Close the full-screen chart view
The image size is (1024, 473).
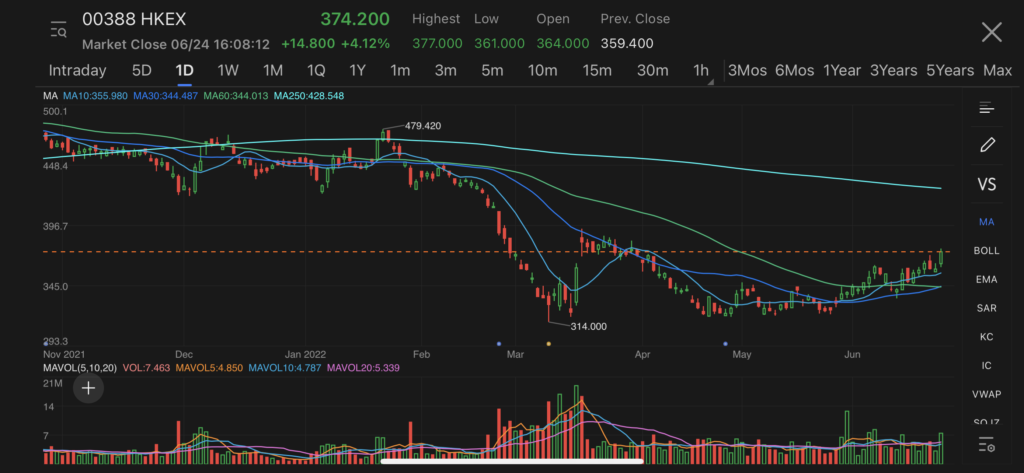click(x=991, y=32)
